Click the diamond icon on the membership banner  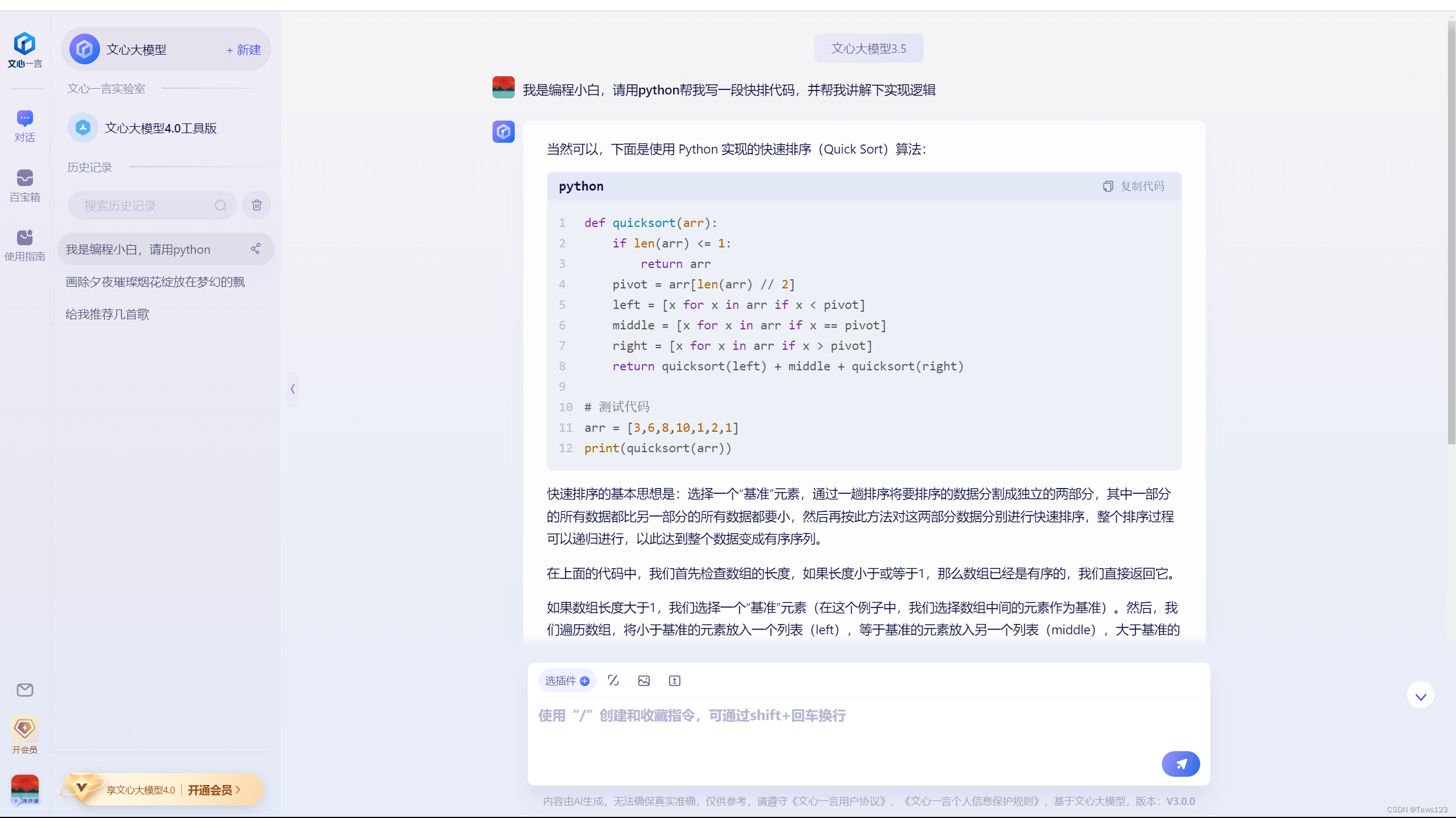point(82,788)
